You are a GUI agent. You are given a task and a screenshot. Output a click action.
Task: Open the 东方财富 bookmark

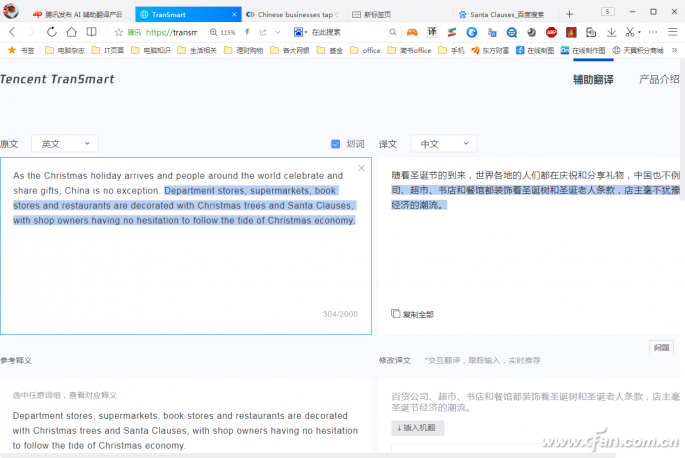pyautogui.click(x=490, y=50)
